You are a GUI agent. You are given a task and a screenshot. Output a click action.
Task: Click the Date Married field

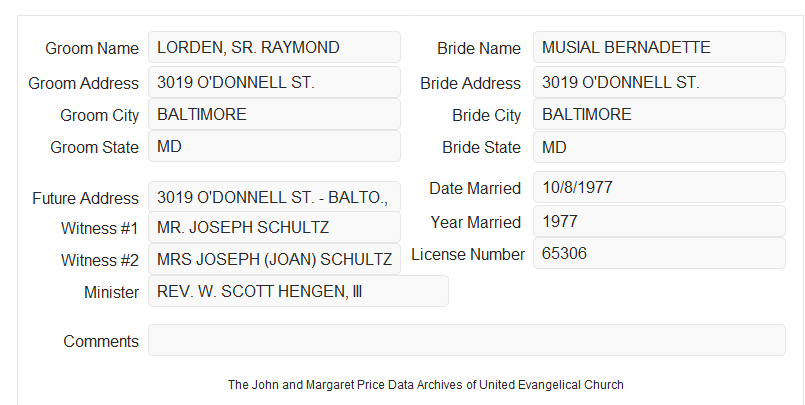pyautogui.click(x=659, y=187)
